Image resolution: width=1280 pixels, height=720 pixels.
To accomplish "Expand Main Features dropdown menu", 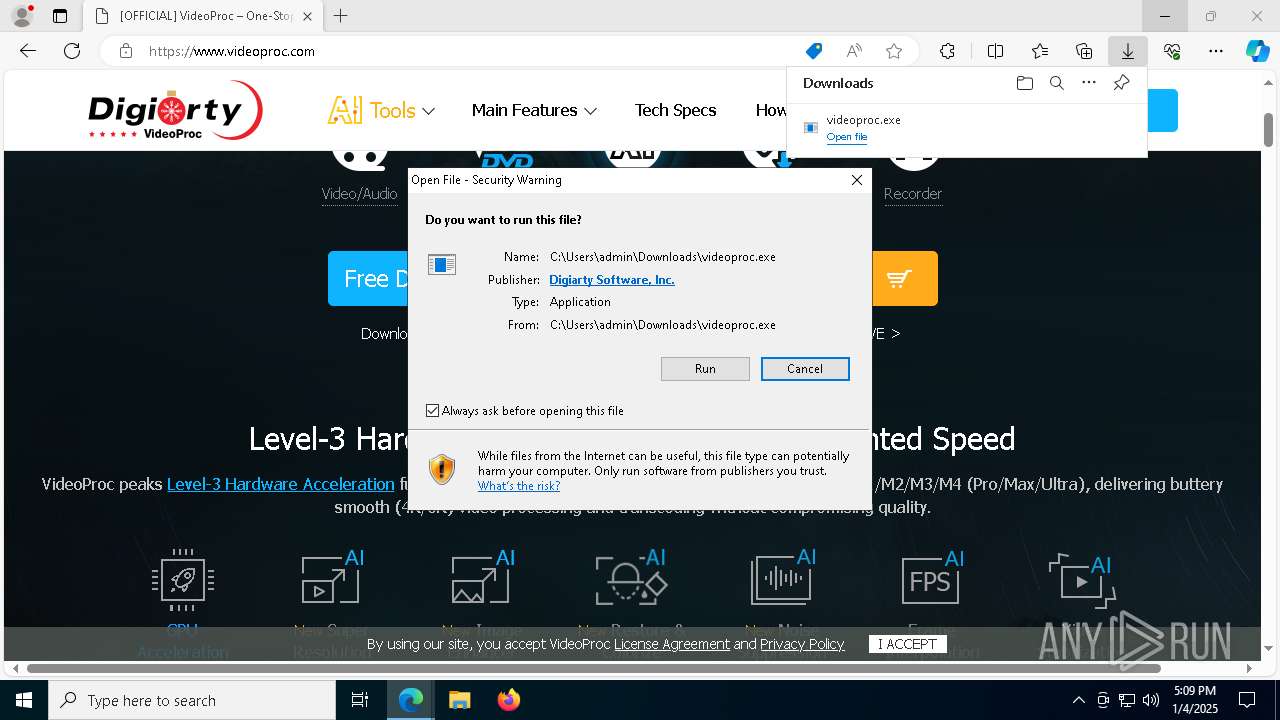I will pyautogui.click(x=534, y=110).
